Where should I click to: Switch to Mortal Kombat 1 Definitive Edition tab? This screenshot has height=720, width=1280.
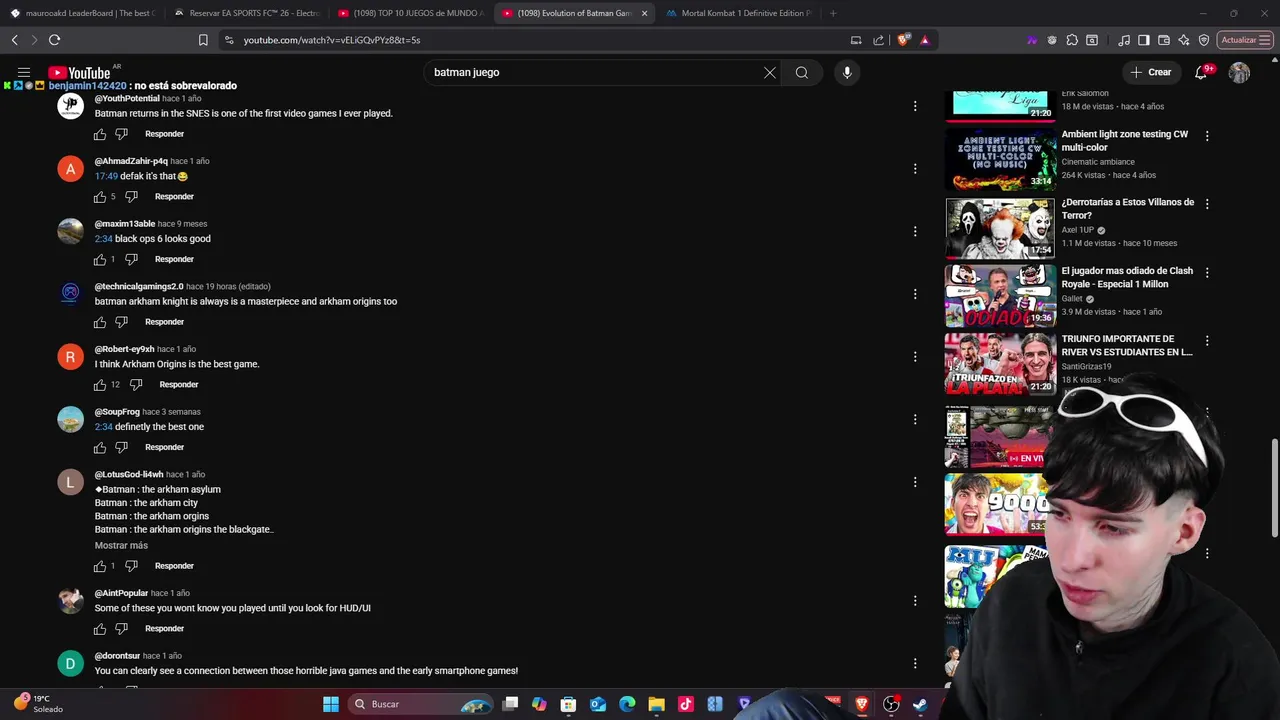[x=738, y=13]
